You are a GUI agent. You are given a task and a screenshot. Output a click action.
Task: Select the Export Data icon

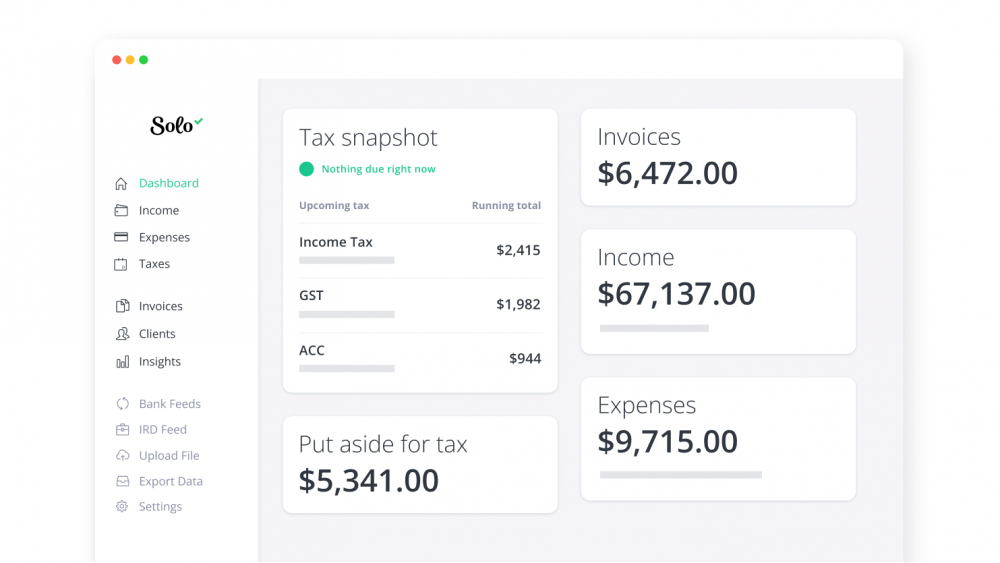122,481
